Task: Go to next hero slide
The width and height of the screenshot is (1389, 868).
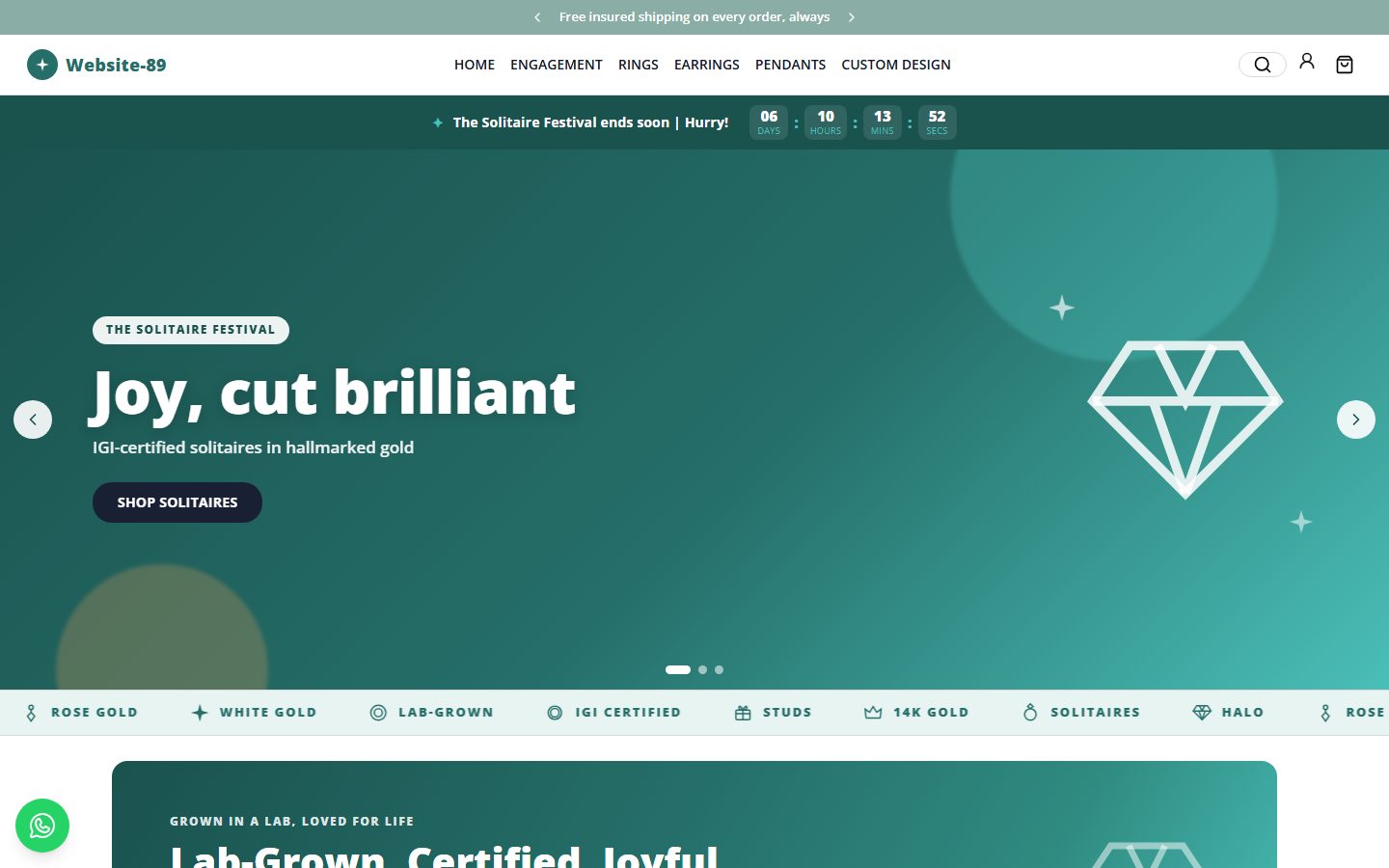Action: (1356, 420)
